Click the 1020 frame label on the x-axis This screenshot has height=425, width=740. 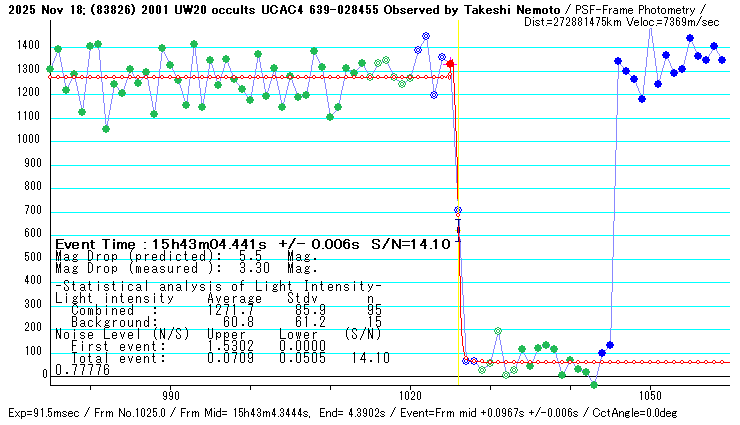(x=410, y=396)
